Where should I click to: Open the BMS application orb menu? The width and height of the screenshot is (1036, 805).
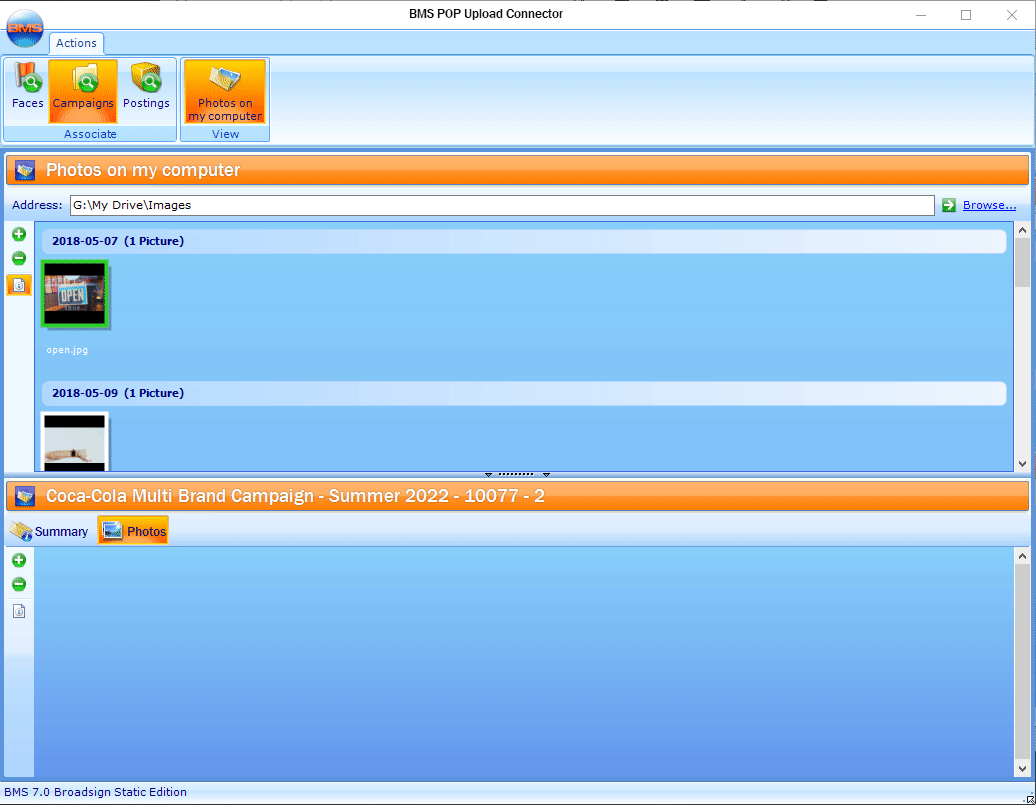24,28
